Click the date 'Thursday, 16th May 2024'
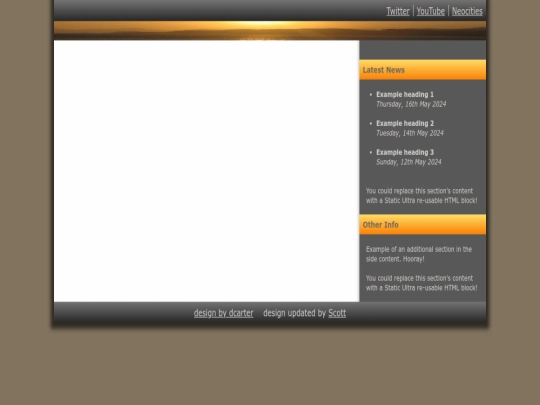 click(x=411, y=104)
